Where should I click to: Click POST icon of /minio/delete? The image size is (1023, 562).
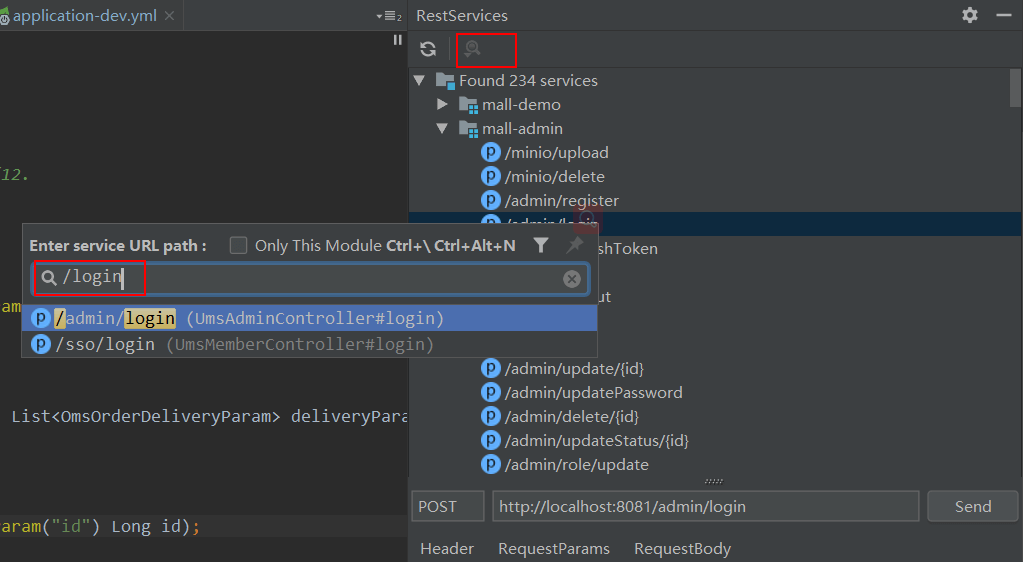click(x=491, y=176)
